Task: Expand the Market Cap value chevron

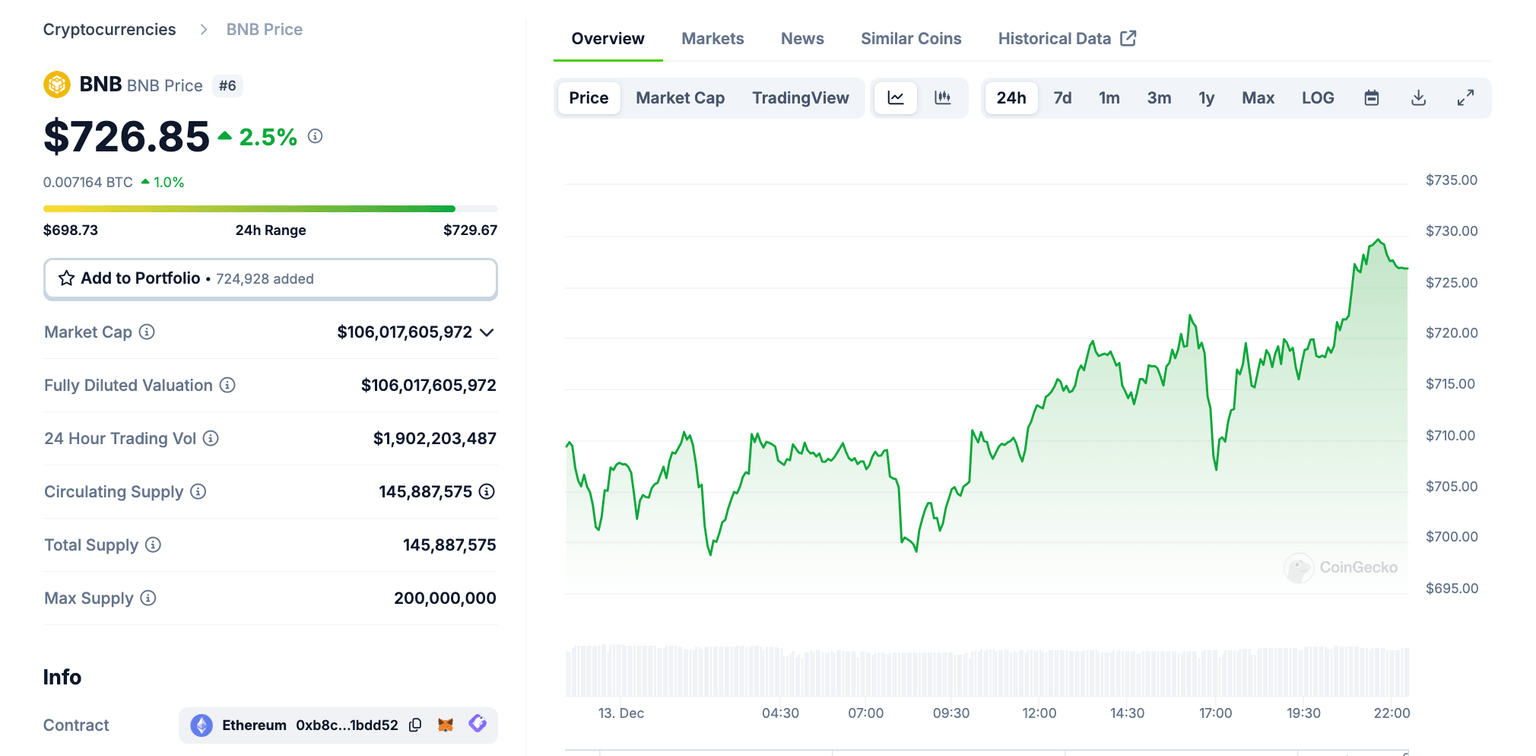Action: click(x=487, y=333)
